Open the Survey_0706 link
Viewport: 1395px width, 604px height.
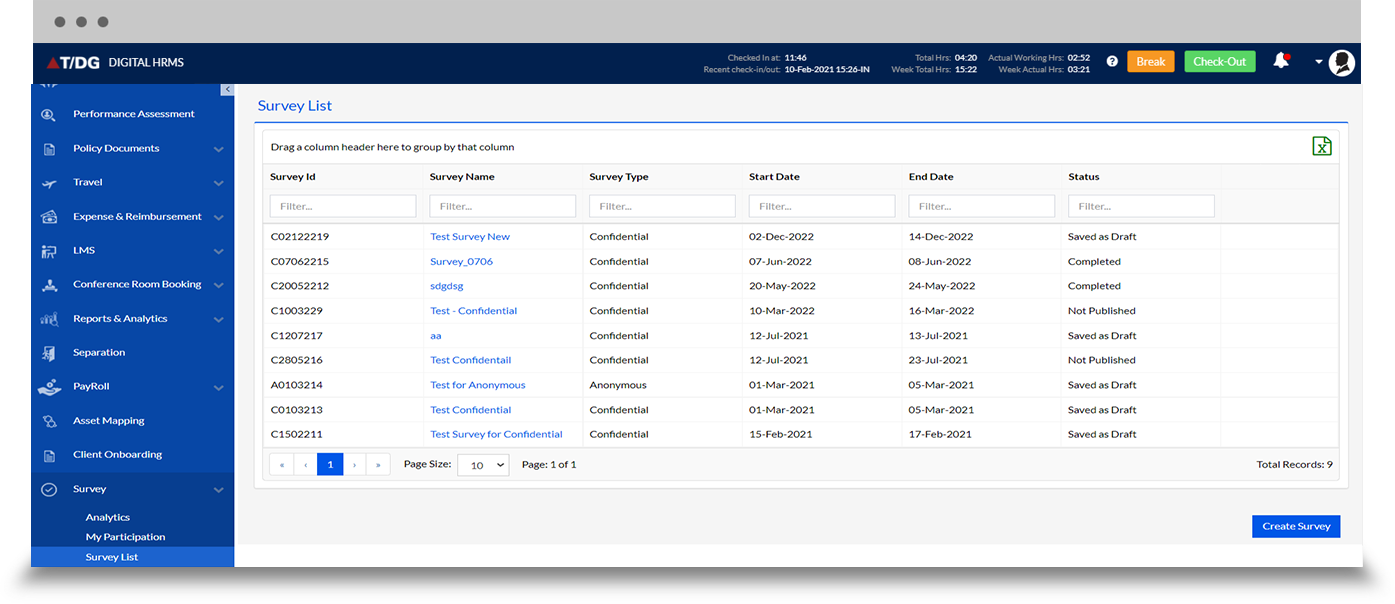point(461,262)
